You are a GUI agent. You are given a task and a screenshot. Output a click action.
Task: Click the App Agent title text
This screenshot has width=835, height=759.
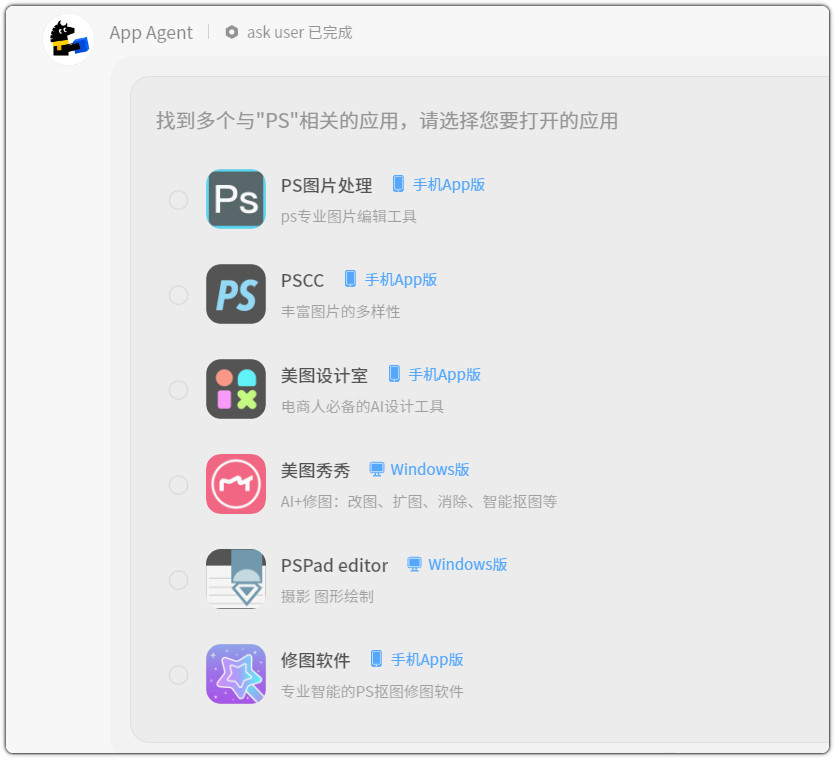pos(151,33)
